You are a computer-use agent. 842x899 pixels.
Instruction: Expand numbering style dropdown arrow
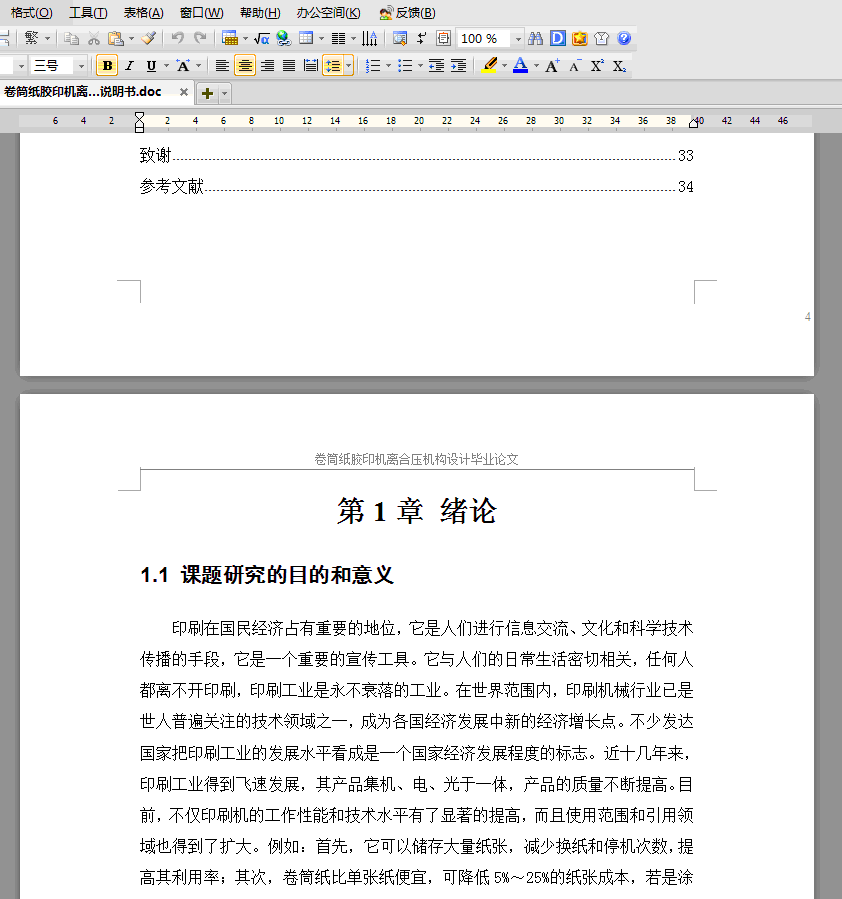388,66
